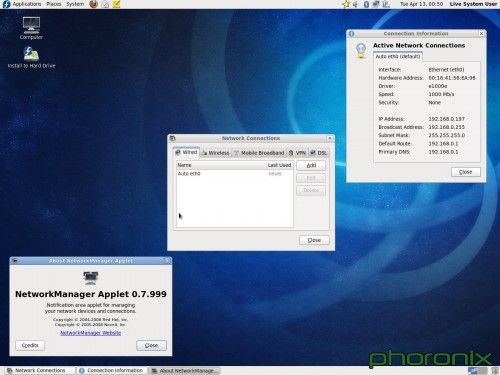Click the Last Used column header

click(x=280, y=165)
